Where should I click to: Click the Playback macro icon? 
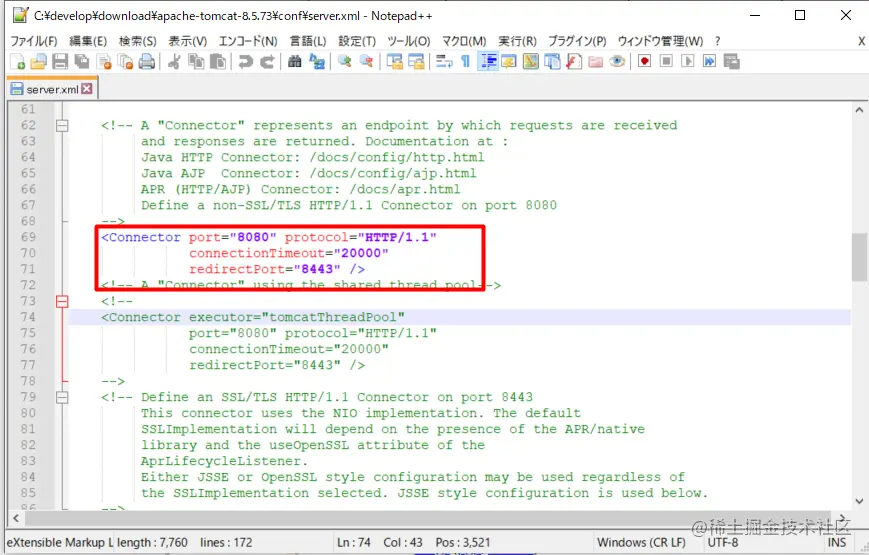688,62
